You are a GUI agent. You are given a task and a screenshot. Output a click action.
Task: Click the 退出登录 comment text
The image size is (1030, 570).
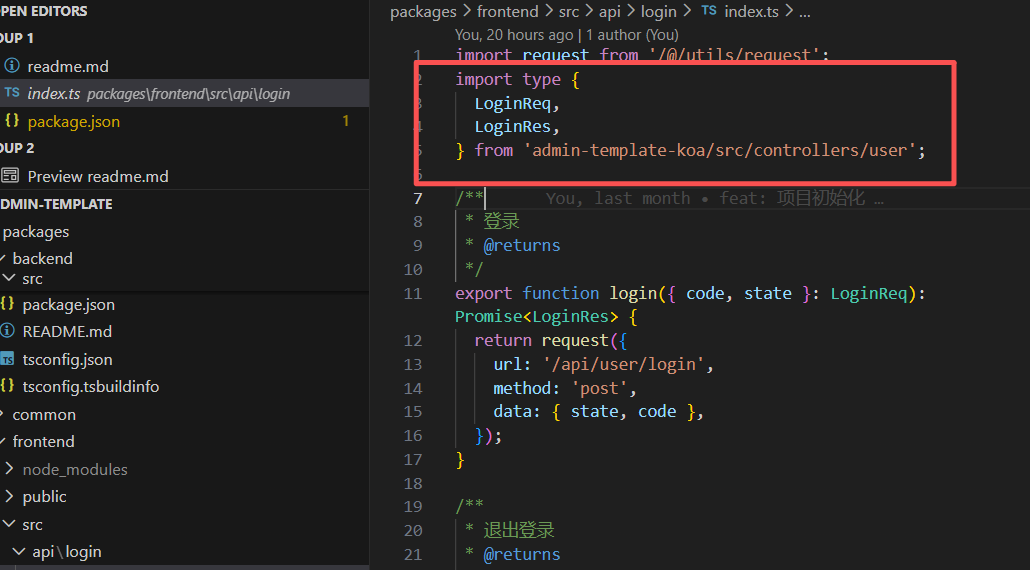[x=519, y=530]
